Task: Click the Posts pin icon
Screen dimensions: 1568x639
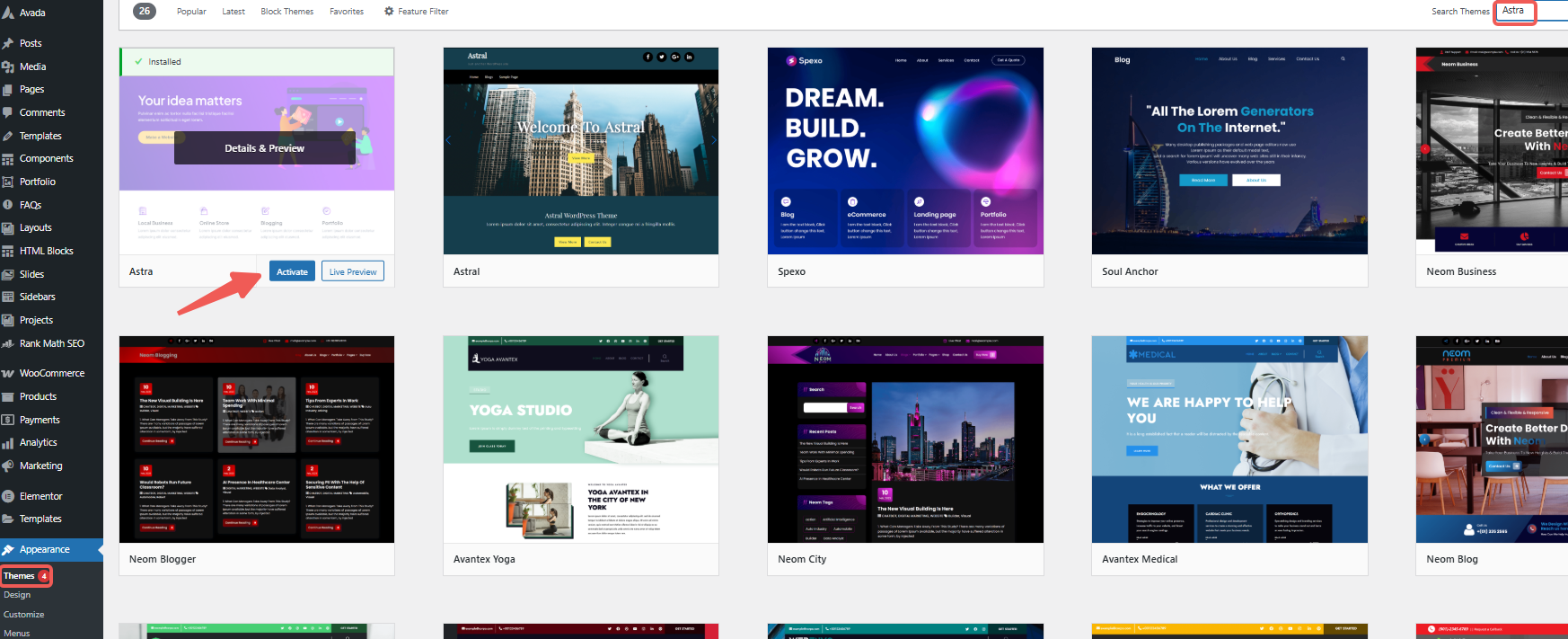Action: [x=7, y=43]
